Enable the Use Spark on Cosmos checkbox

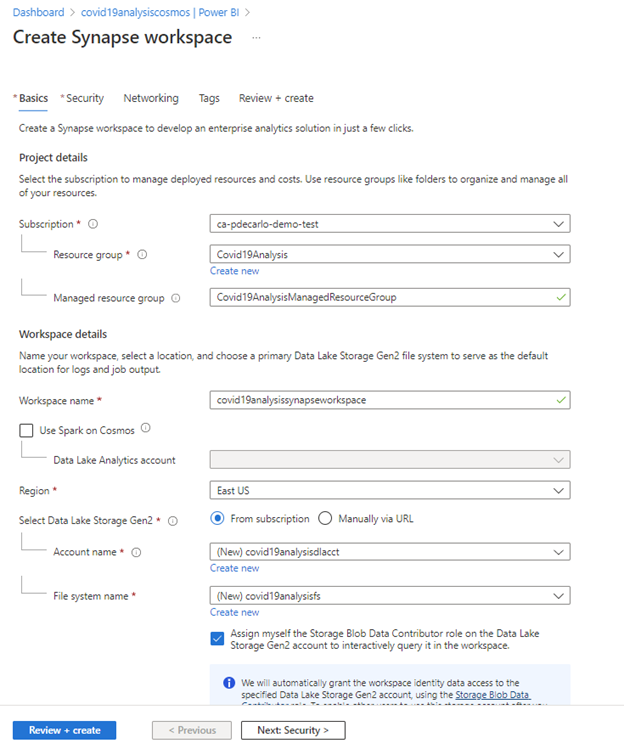pyautogui.click(x=26, y=430)
